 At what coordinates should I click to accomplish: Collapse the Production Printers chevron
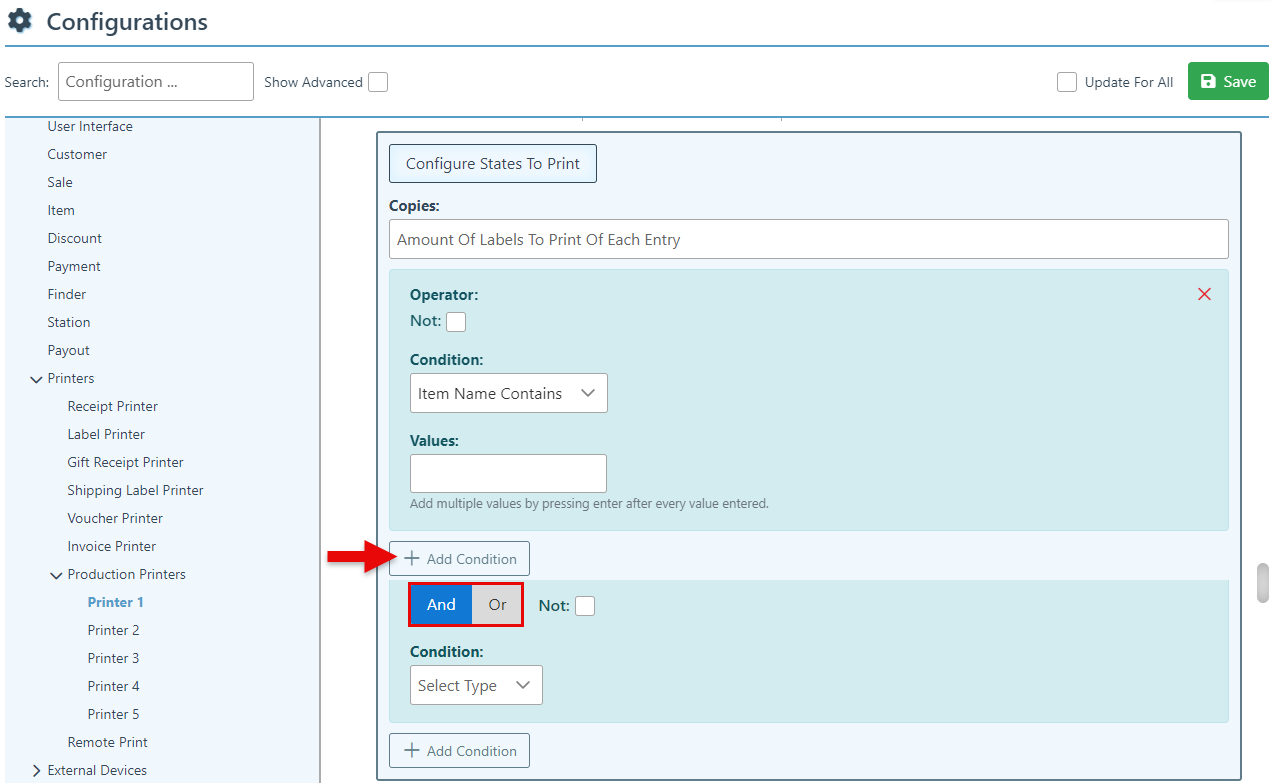coord(57,575)
